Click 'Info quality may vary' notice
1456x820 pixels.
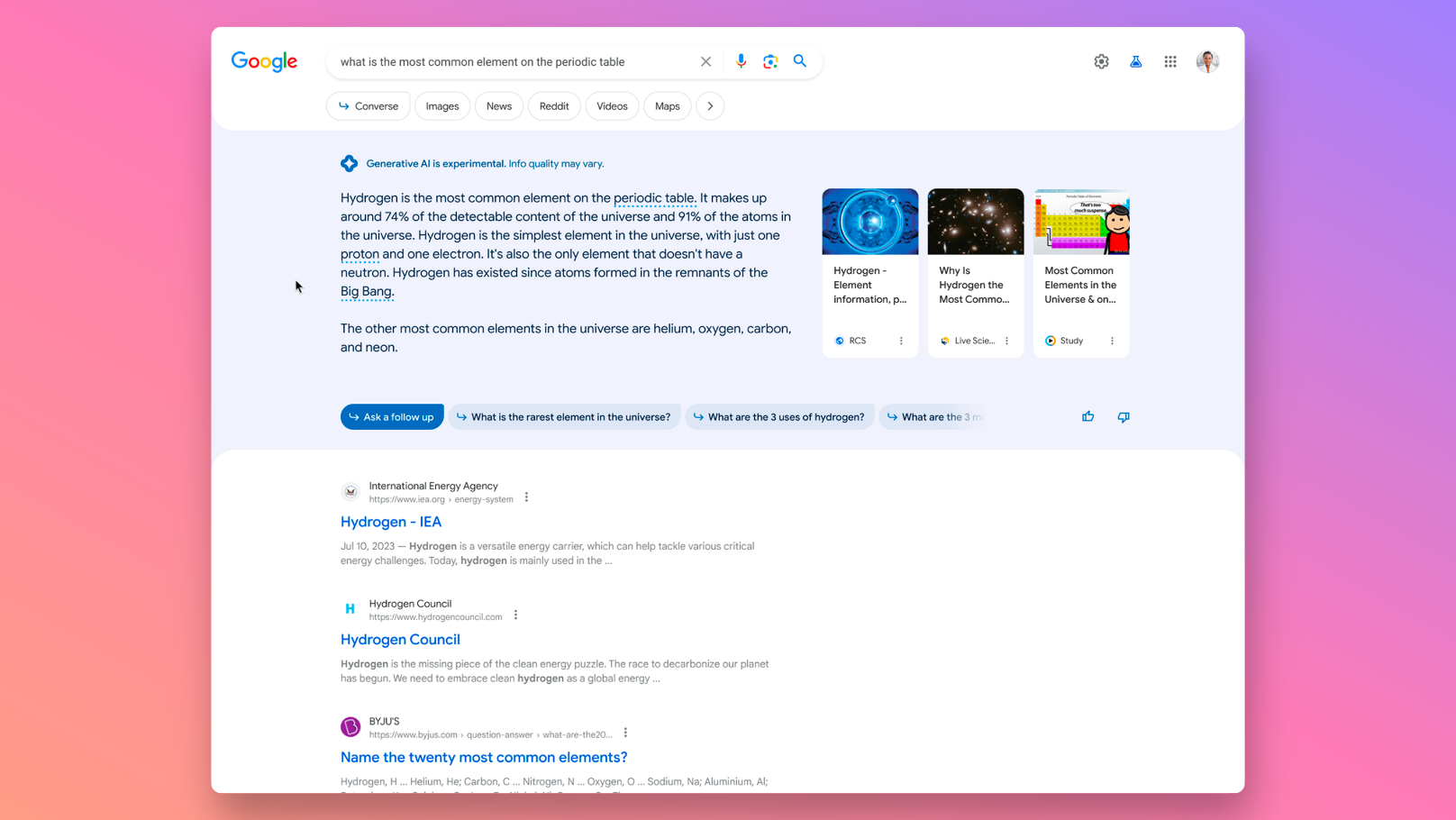pyautogui.click(x=556, y=163)
